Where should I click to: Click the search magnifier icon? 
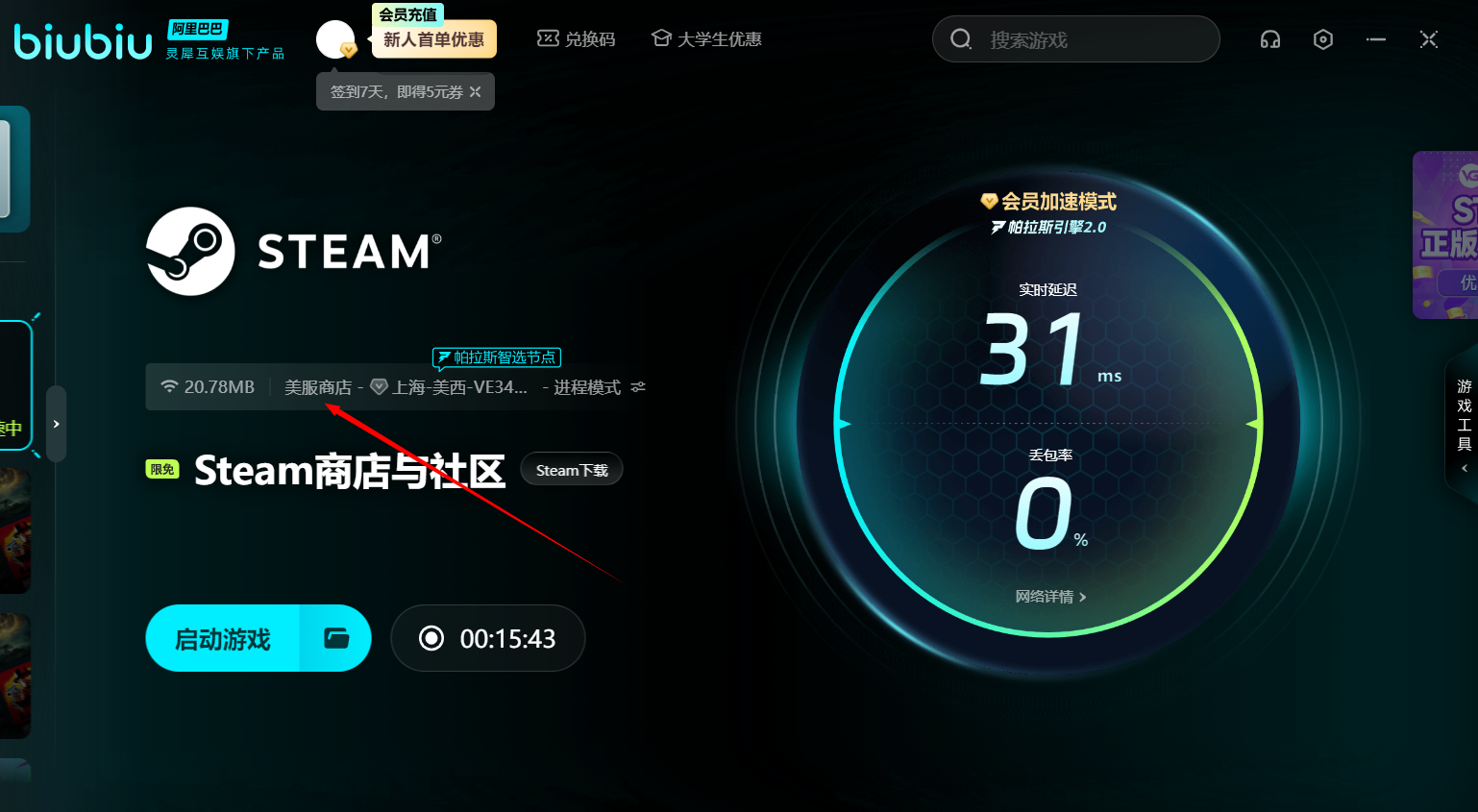(961, 39)
